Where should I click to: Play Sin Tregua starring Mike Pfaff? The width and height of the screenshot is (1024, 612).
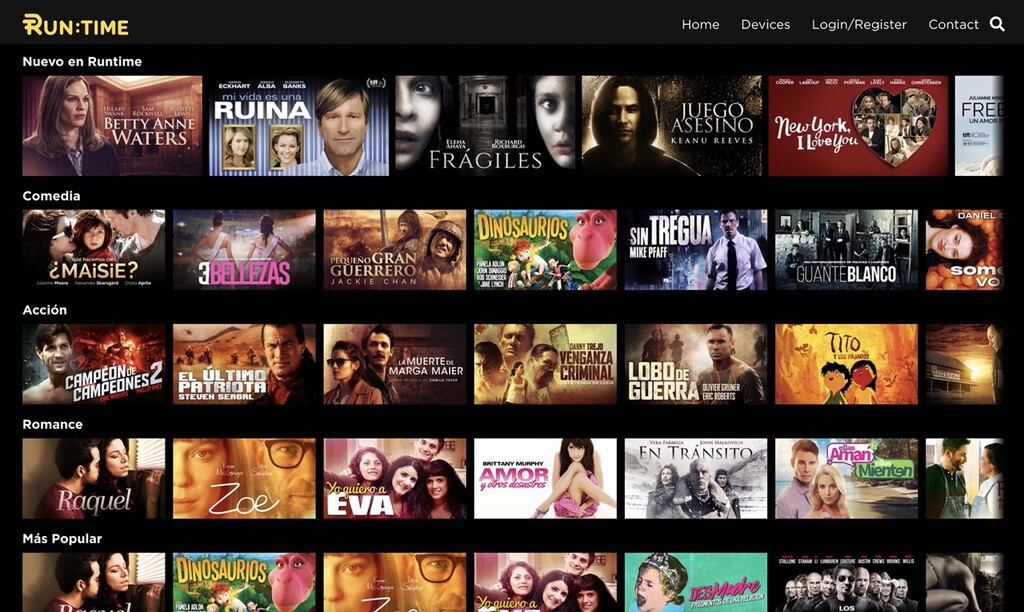click(x=695, y=248)
